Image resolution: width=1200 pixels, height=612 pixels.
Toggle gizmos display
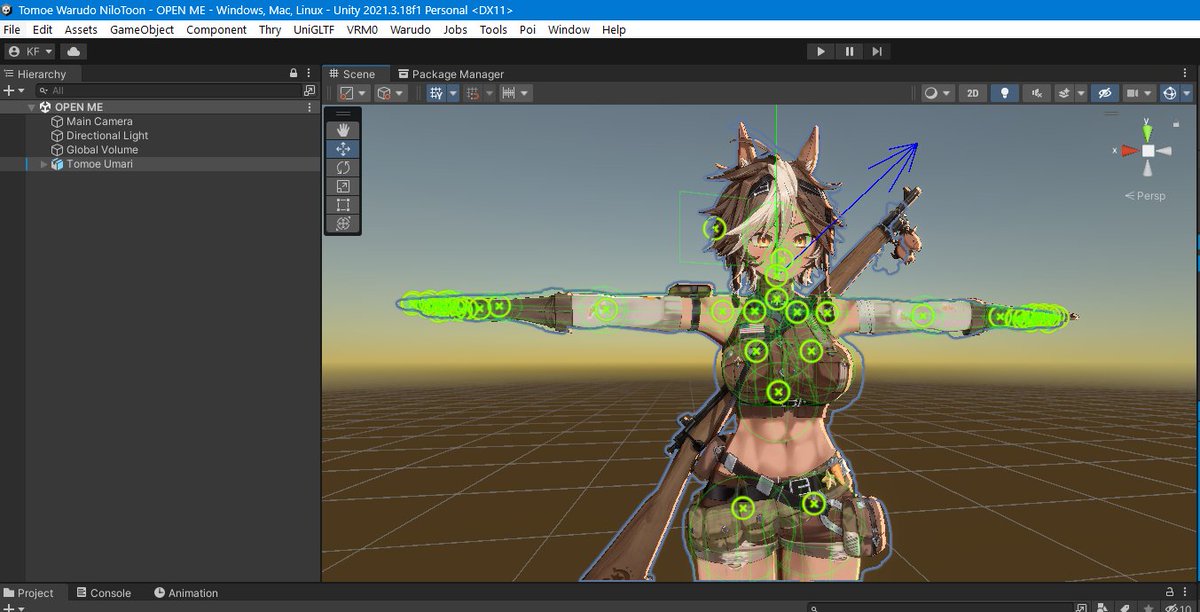click(x=1170, y=93)
